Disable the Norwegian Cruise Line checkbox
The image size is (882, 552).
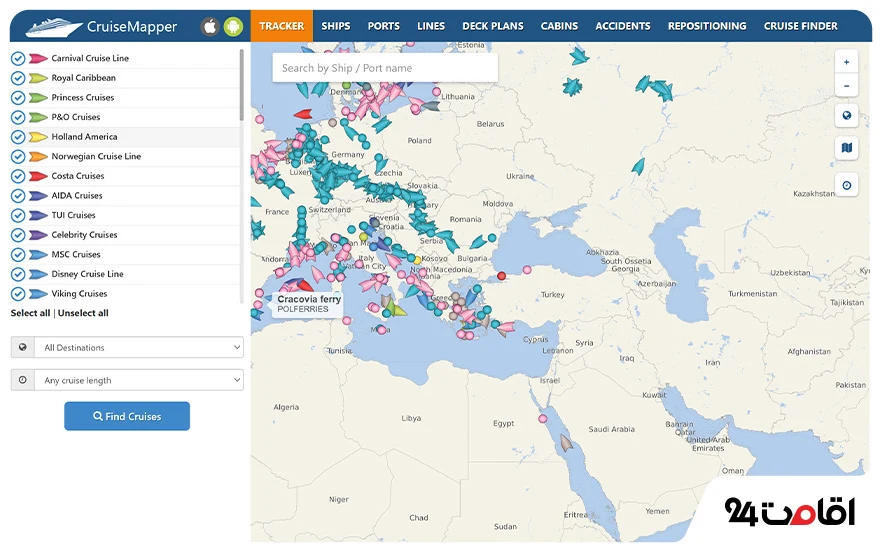click(18, 156)
